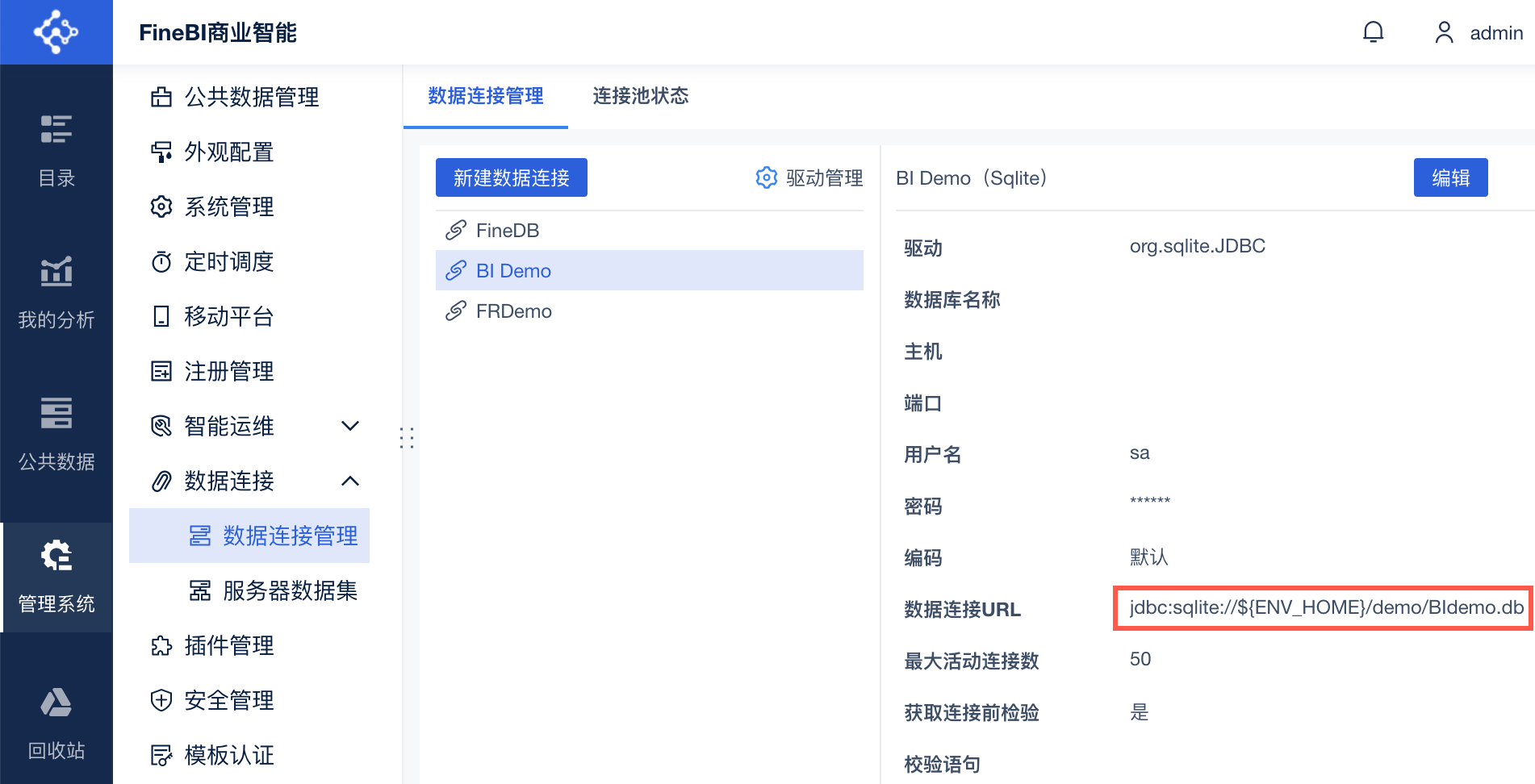Click the 新建数据连接 button
Screen dimensions: 1535x784
pyautogui.click(x=512, y=177)
